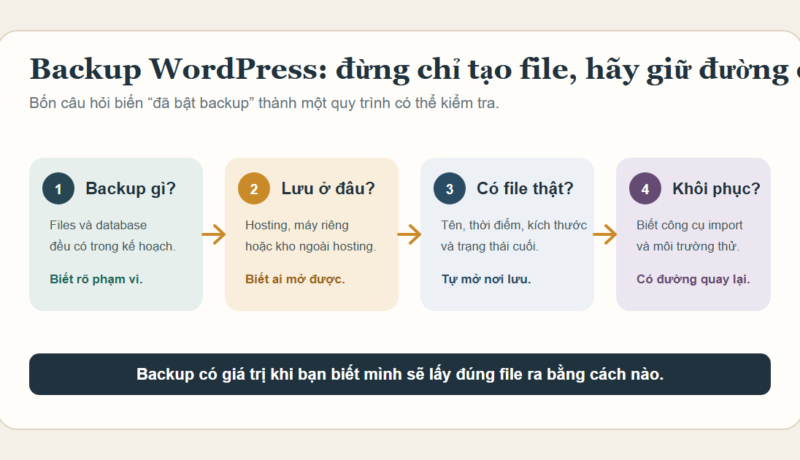
Task: Select the 'Khôi phục?' card heading
Action: coord(716,189)
